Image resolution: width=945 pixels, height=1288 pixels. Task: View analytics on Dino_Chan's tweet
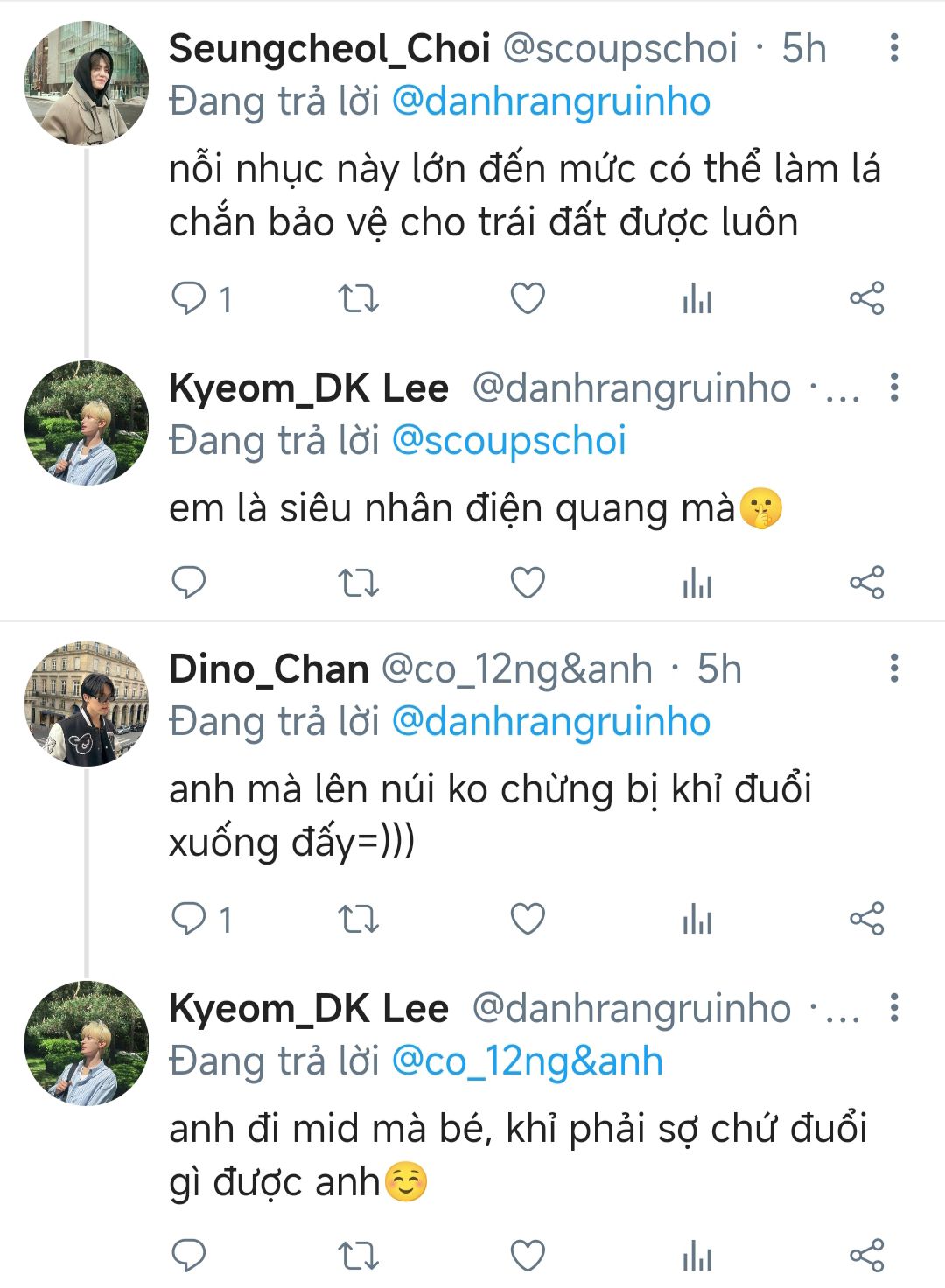(x=697, y=919)
